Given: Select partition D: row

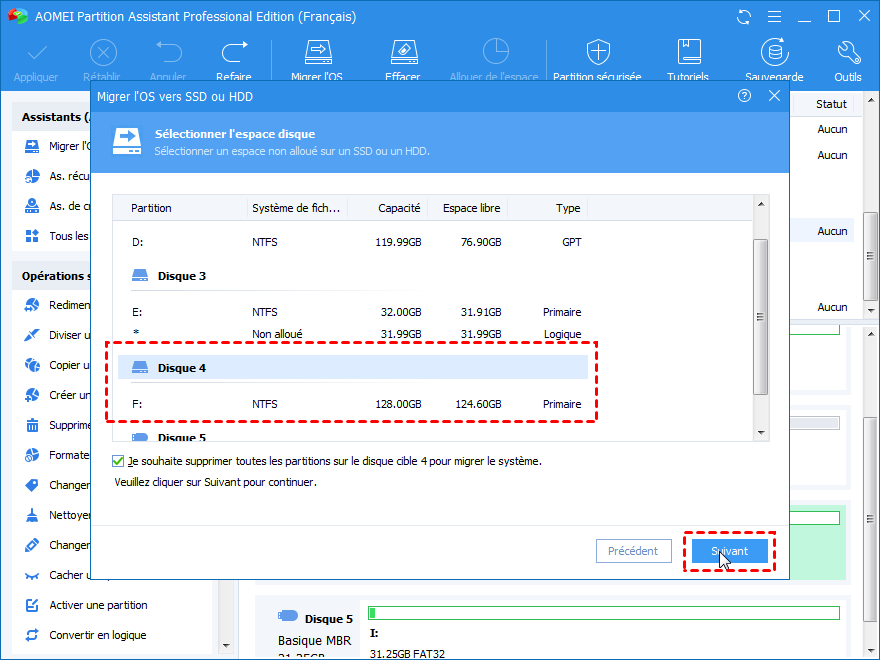Looking at the screenshot, I should (352, 242).
